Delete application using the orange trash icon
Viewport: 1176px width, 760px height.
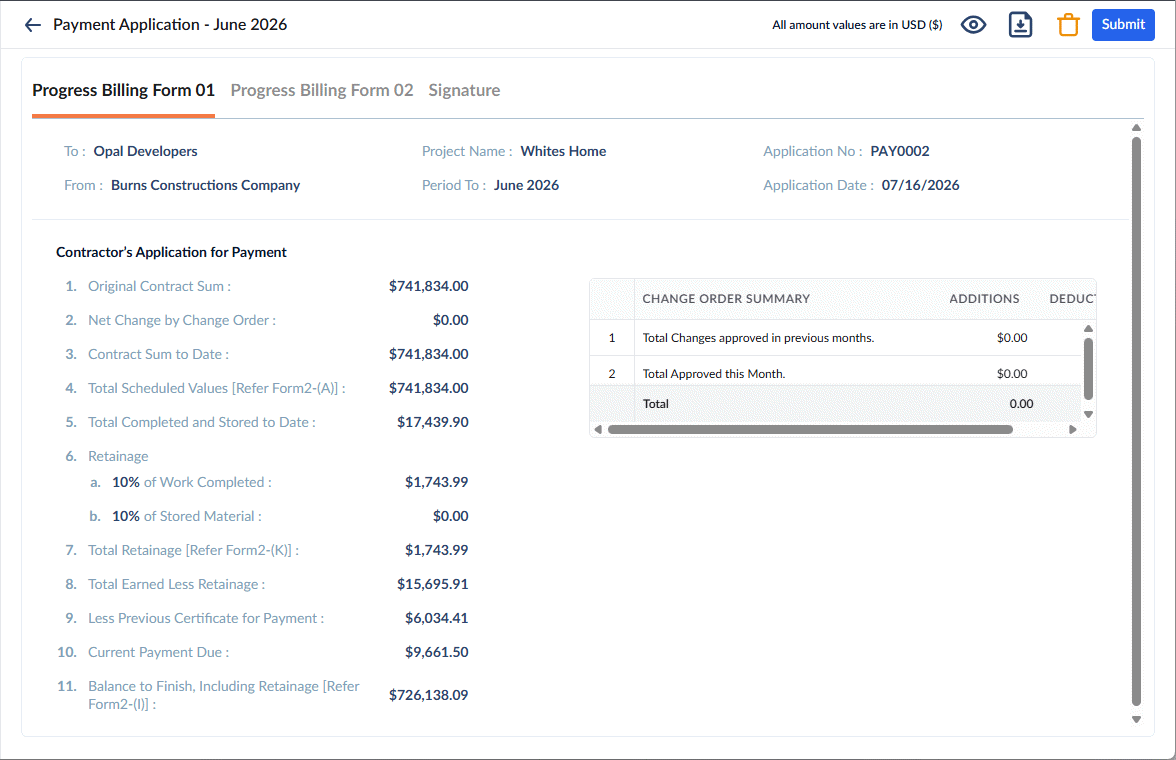pos(1068,25)
